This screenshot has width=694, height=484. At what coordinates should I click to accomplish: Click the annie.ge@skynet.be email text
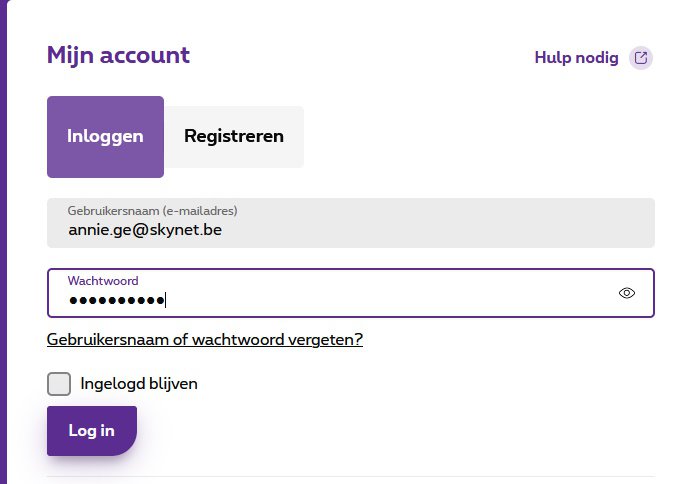[145, 230]
